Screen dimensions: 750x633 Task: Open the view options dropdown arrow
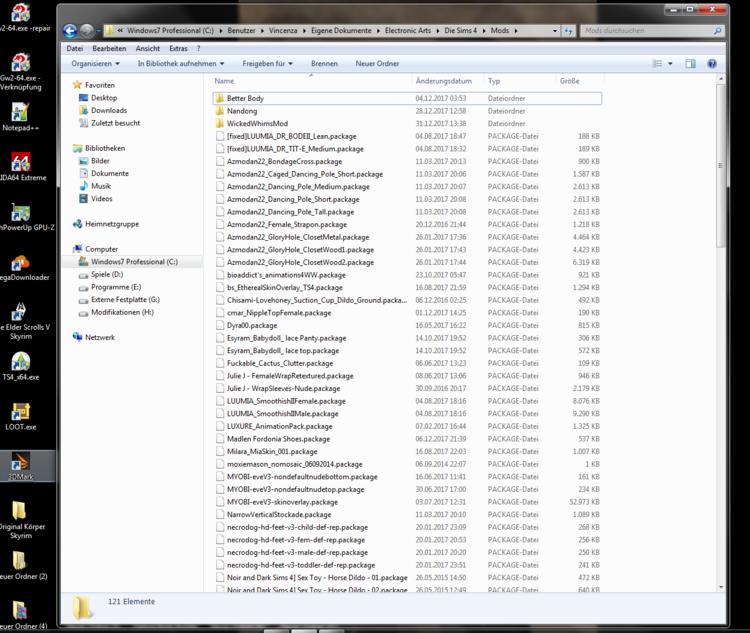pos(670,64)
